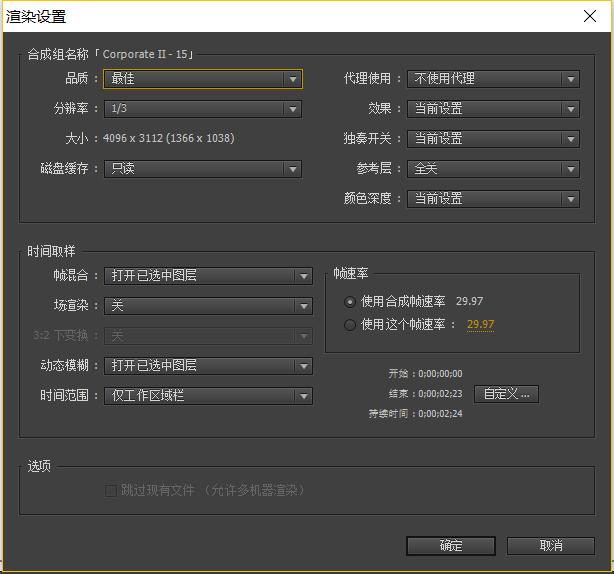
Task: Open the 分辨率 resolution dropdown
Action: 203,109
